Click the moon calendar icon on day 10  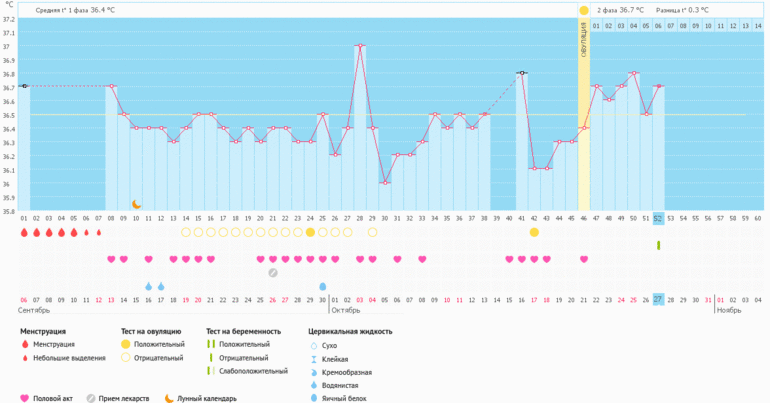click(x=136, y=204)
